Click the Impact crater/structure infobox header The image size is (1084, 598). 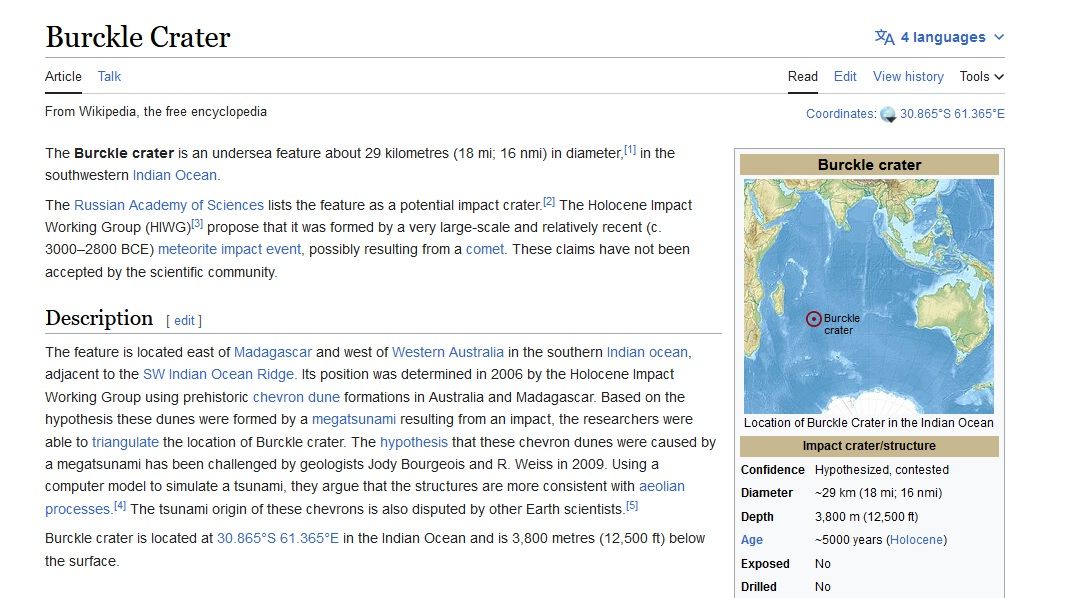[869, 447]
